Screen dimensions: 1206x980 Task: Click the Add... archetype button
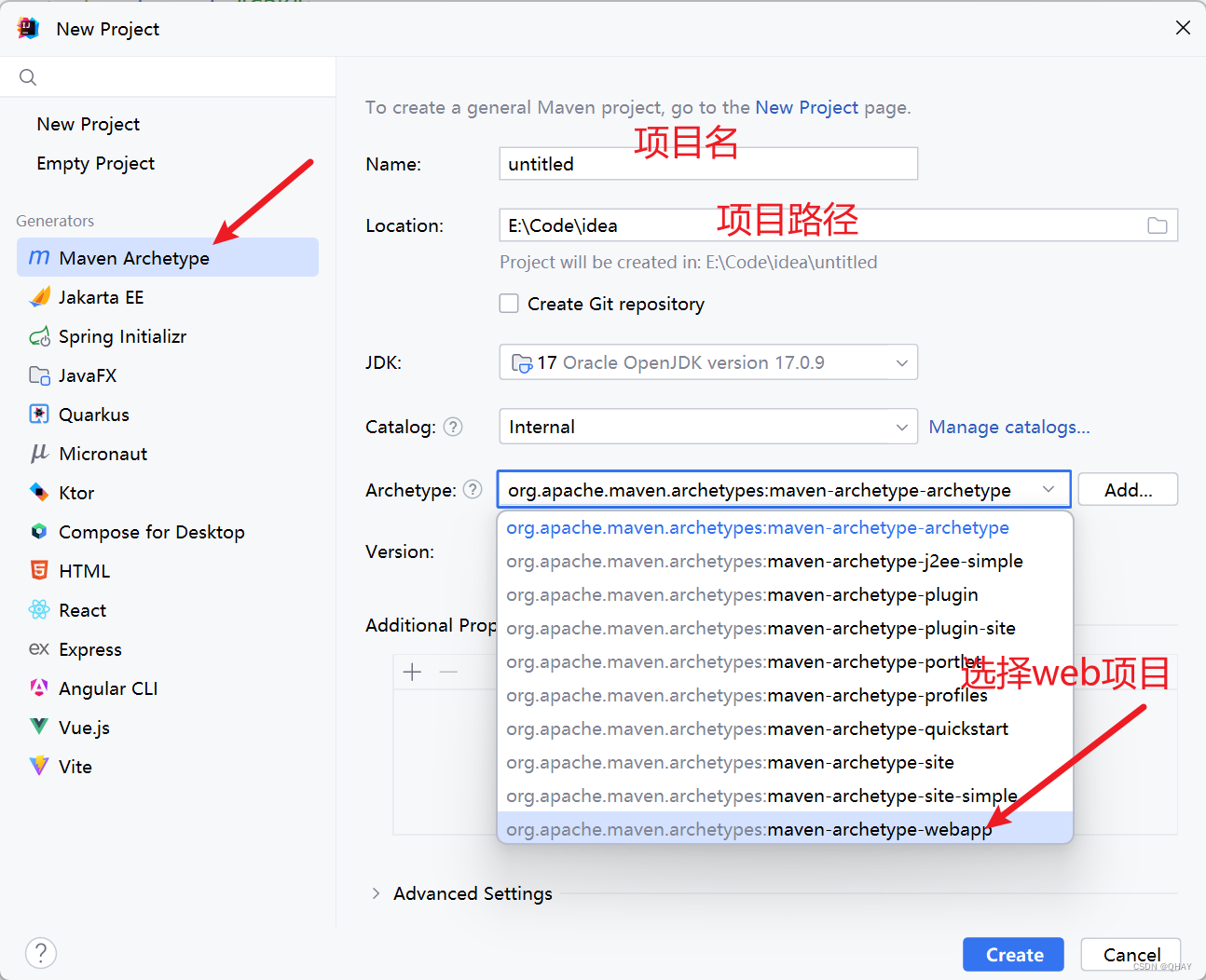coord(1128,489)
